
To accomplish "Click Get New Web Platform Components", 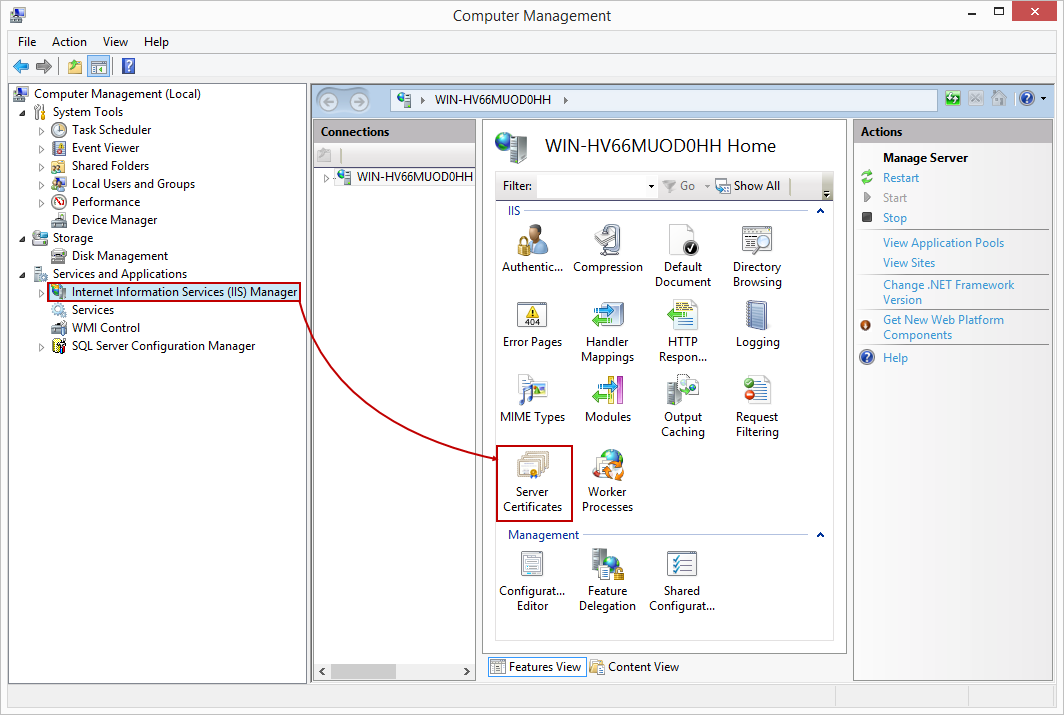I will coord(943,327).
